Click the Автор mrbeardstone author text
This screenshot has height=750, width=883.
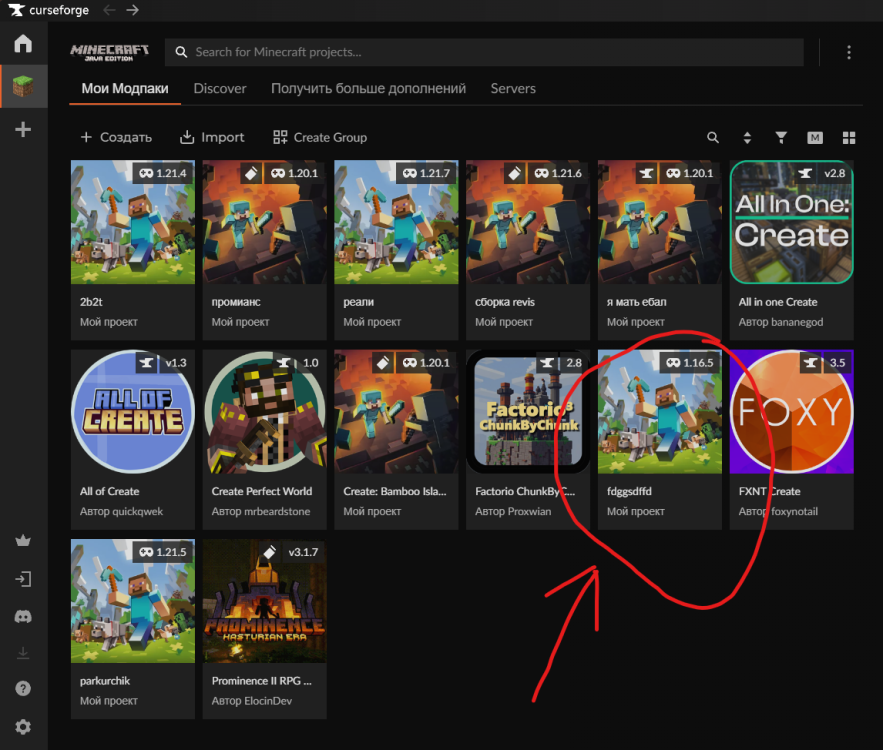(x=261, y=511)
